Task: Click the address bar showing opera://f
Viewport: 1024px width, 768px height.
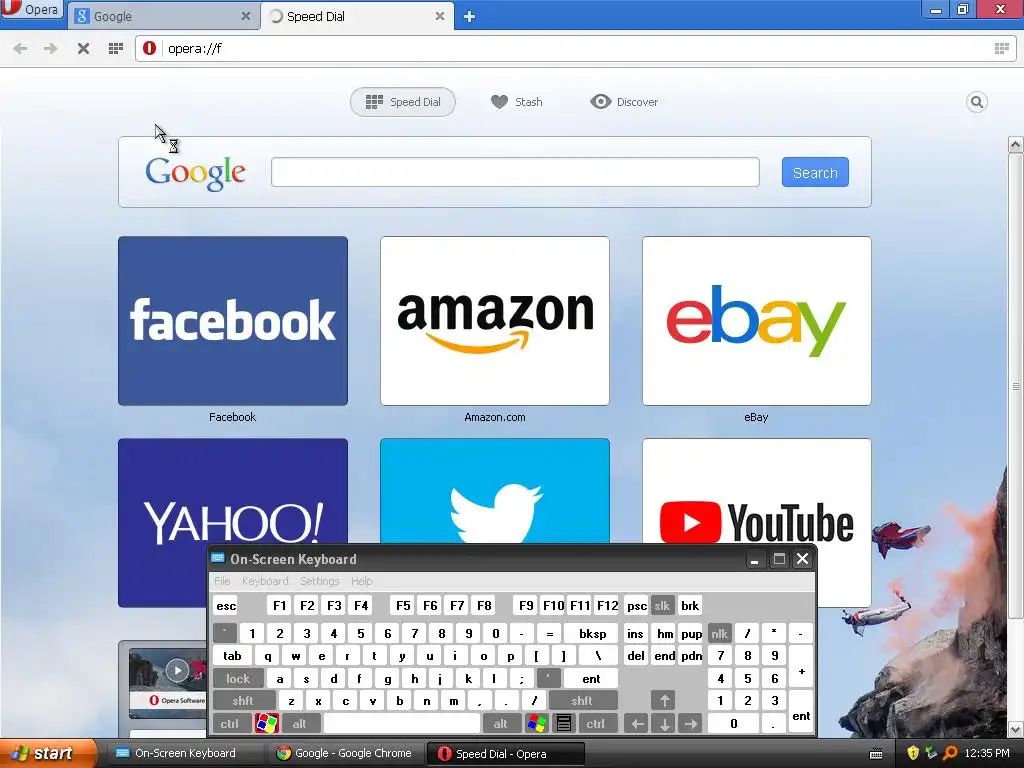Action: (575, 48)
